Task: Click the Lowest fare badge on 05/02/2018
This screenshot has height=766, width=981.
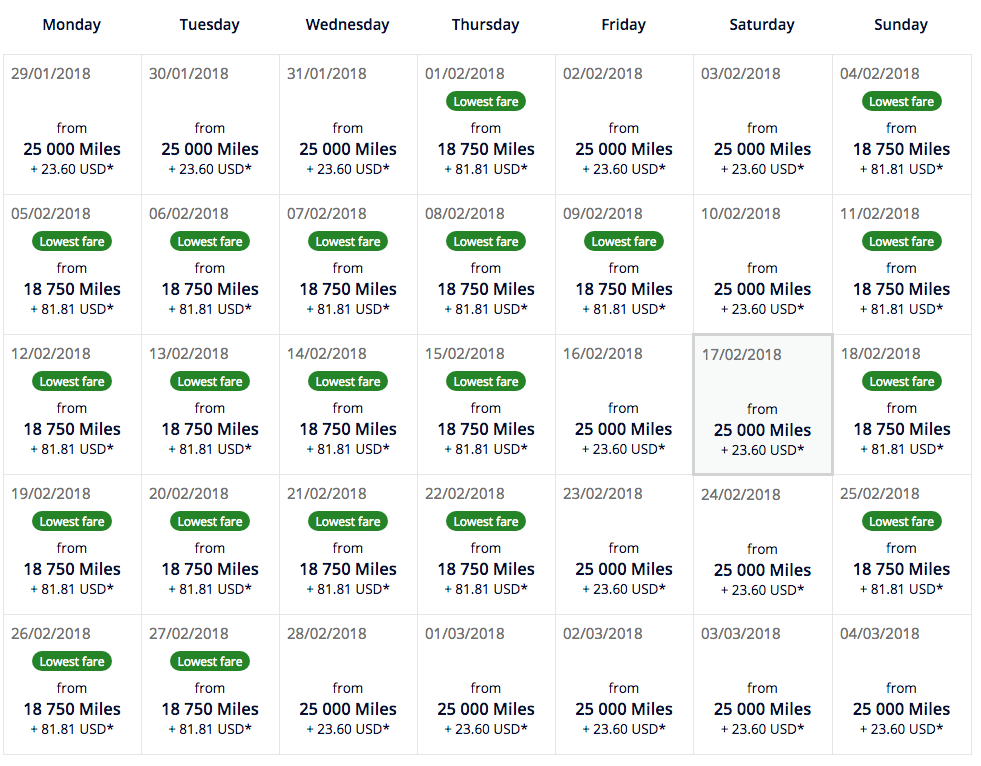Action: (x=72, y=241)
